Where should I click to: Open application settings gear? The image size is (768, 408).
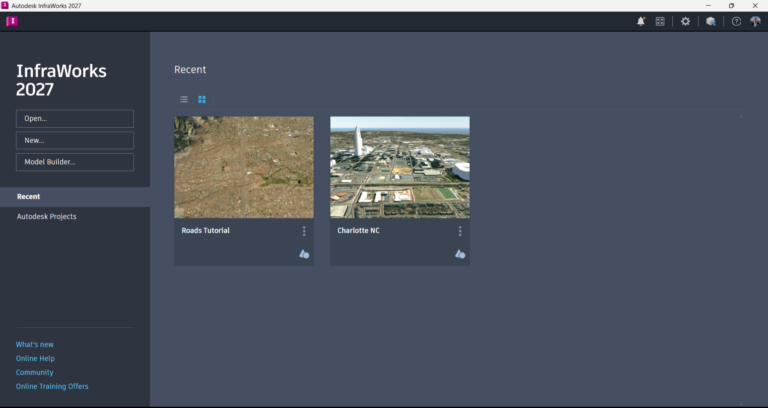coord(685,21)
